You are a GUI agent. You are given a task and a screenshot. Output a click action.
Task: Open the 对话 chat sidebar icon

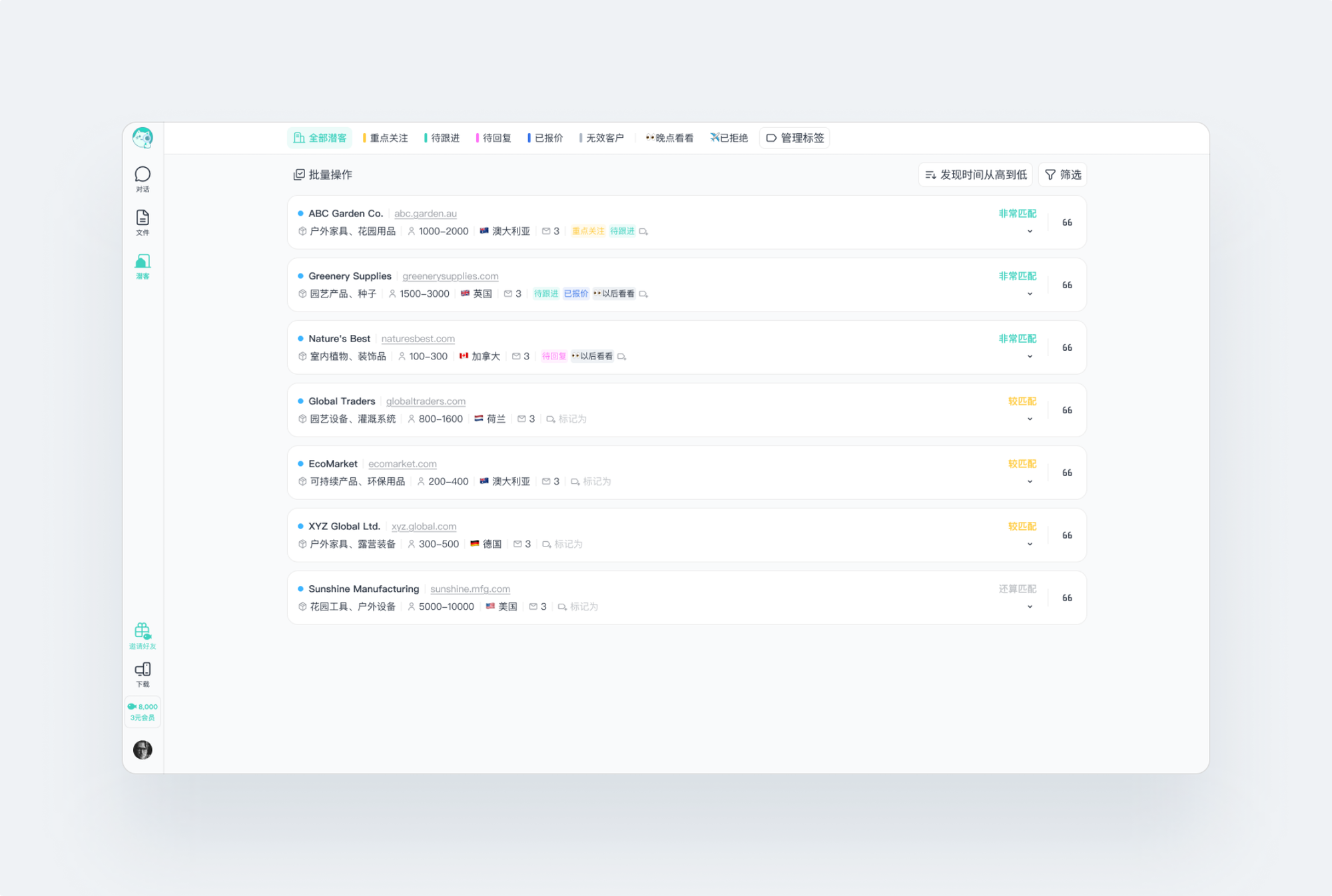pyautogui.click(x=143, y=179)
